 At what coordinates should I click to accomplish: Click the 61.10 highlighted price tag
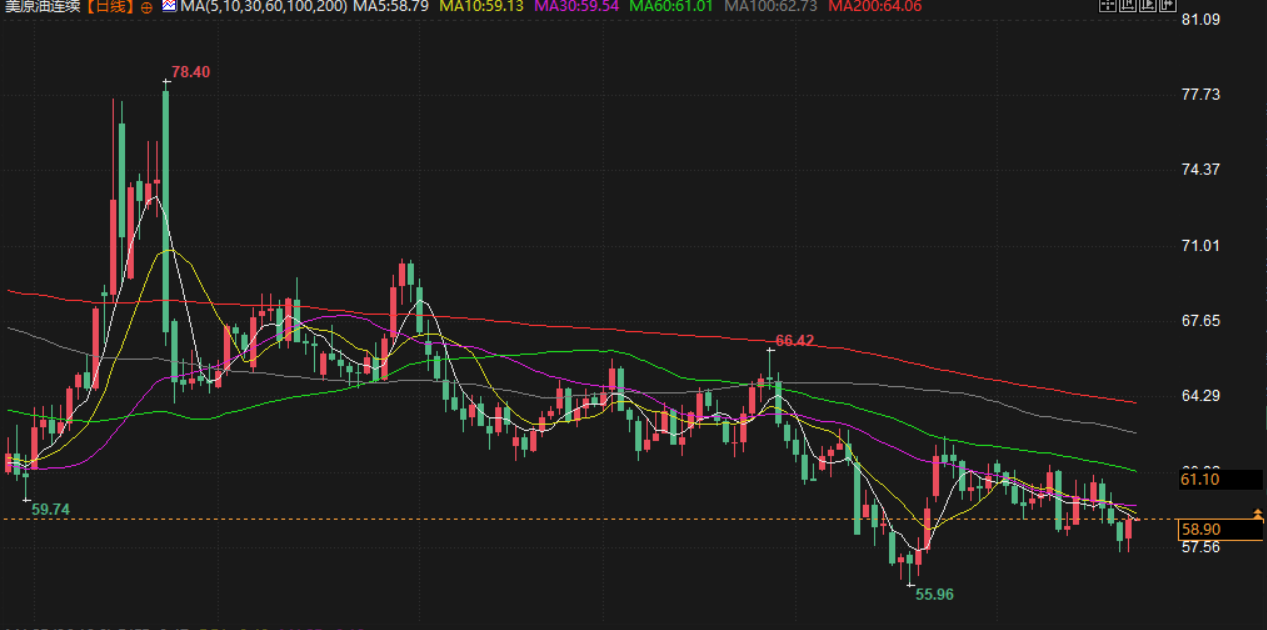click(1220, 480)
